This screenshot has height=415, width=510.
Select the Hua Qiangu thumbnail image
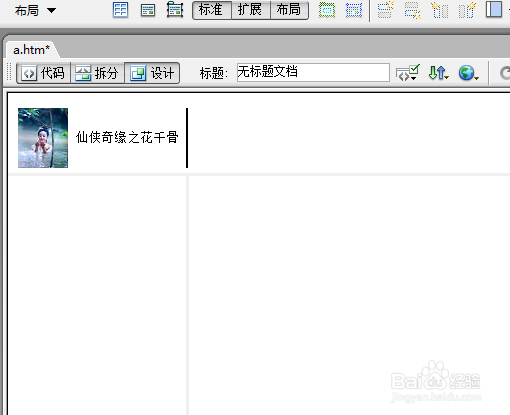point(43,138)
